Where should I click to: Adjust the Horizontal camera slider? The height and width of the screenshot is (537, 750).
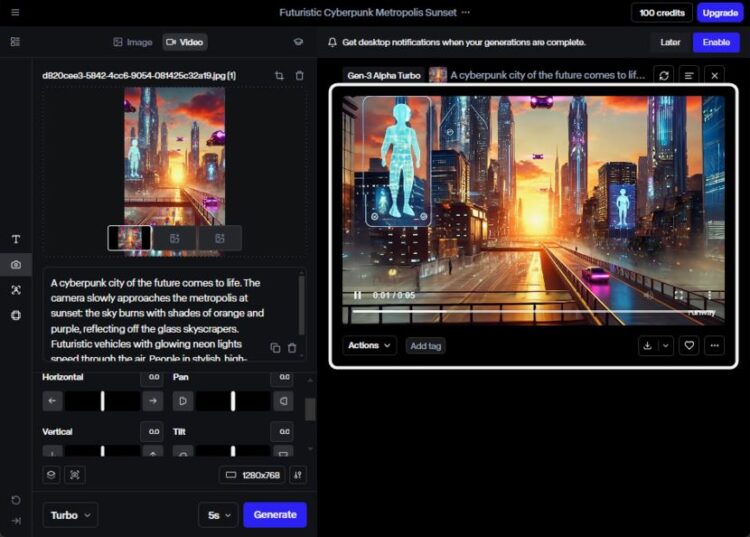click(103, 401)
